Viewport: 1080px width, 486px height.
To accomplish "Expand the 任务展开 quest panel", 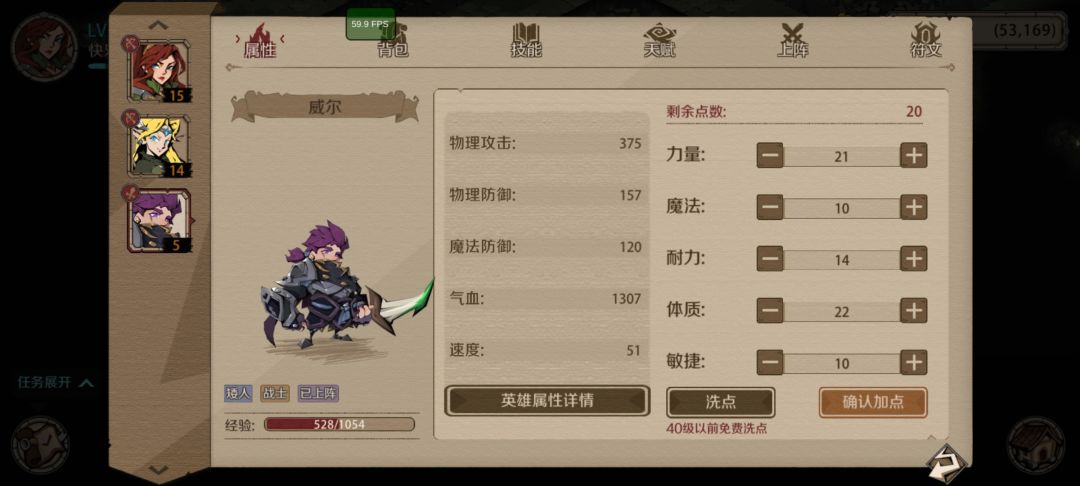I will (55, 383).
